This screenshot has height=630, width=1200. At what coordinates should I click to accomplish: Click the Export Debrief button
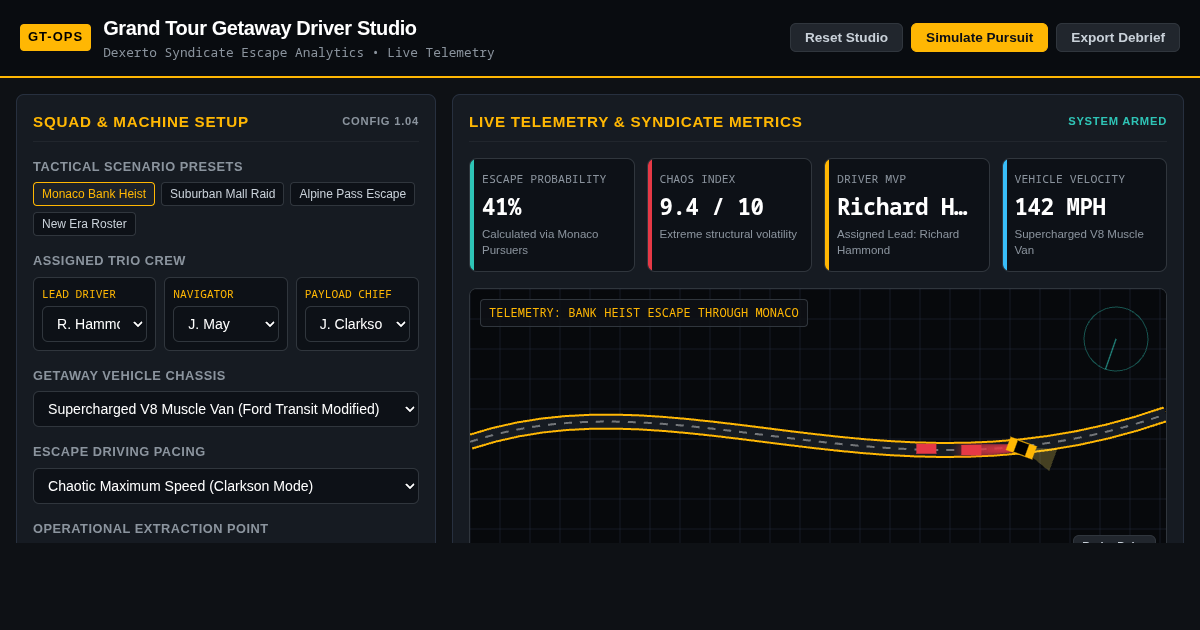click(1118, 38)
